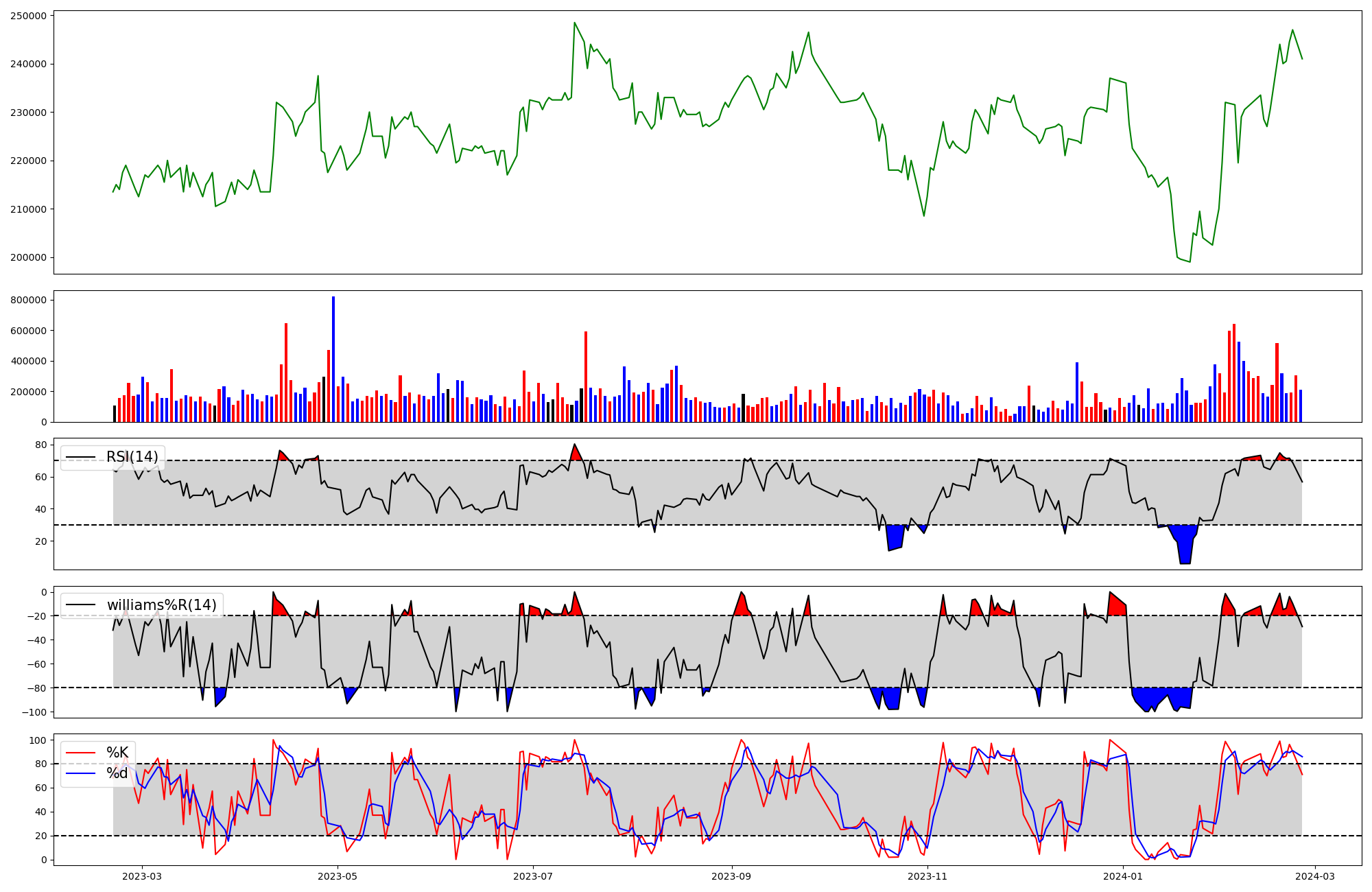Click the −100 tick label on Williams axis
Screen dimensions: 1372x892
[x=34, y=712]
